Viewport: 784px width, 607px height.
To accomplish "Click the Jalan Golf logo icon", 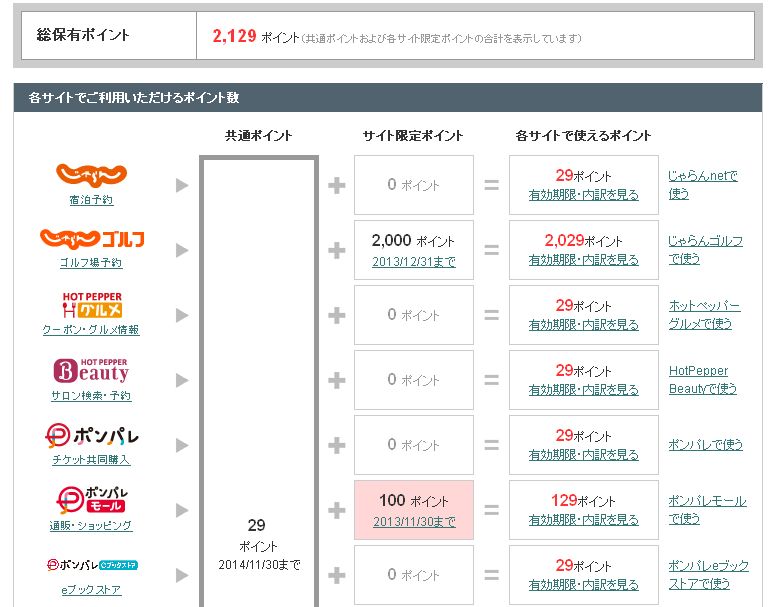I will [x=91, y=239].
